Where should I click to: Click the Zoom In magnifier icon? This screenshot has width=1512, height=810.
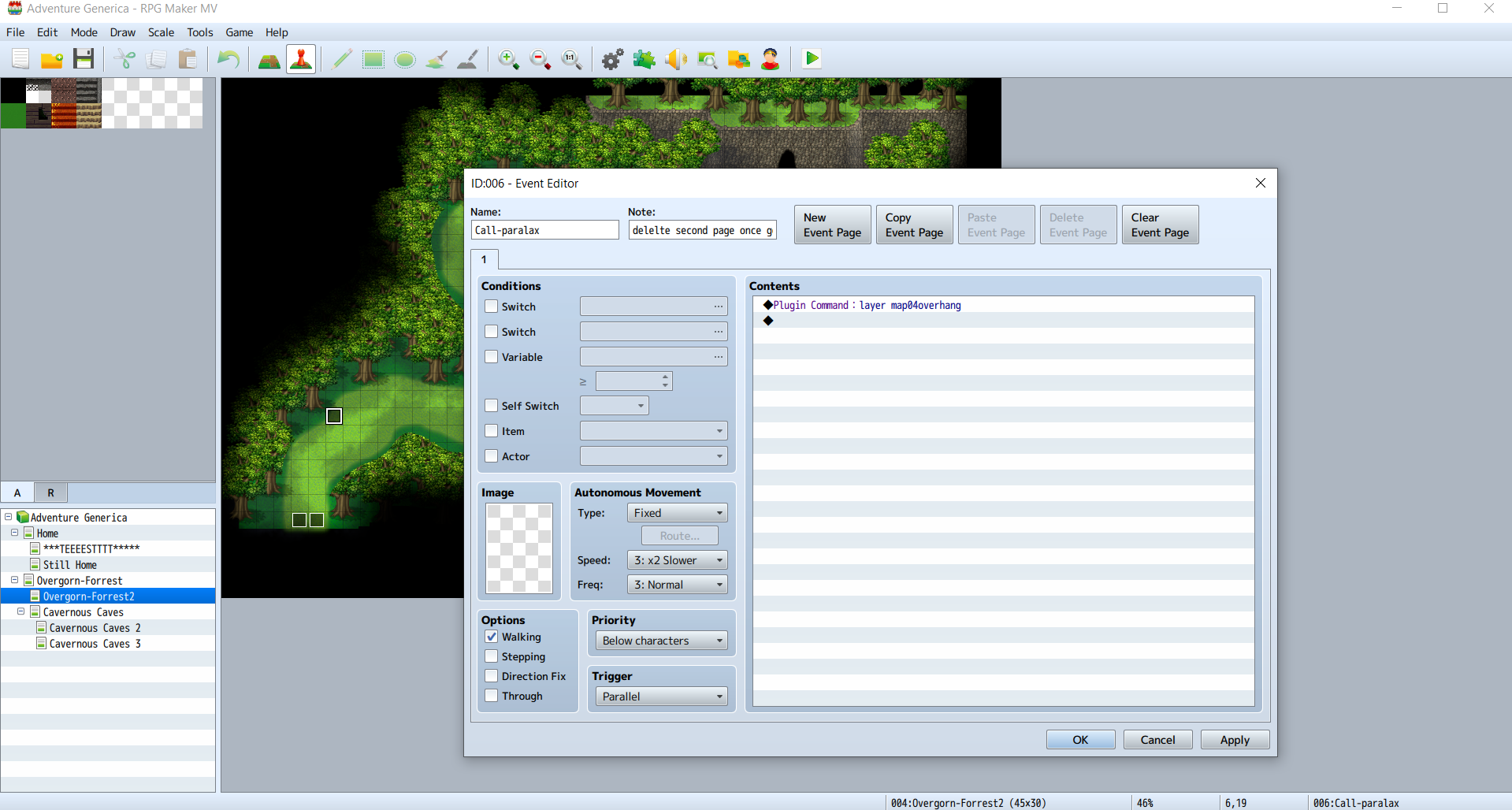coord(509,59)
